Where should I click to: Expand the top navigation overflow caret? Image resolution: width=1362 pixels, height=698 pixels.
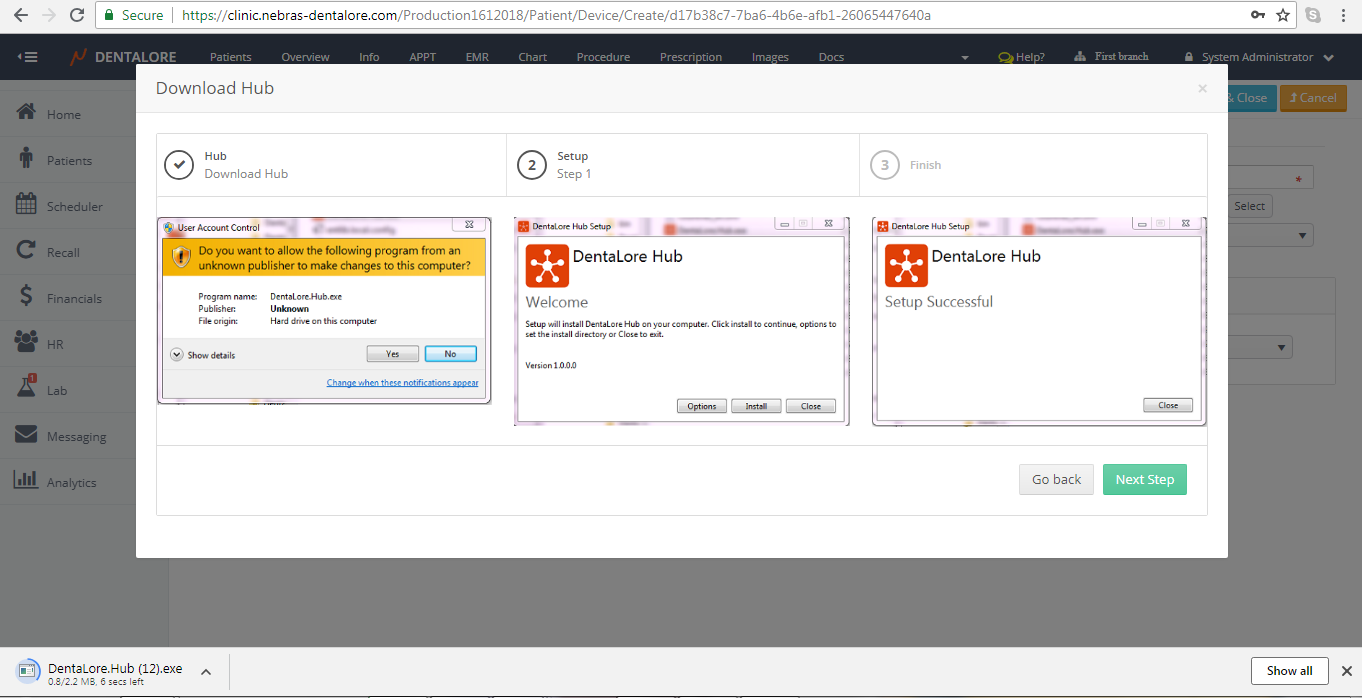pos(965,58)
